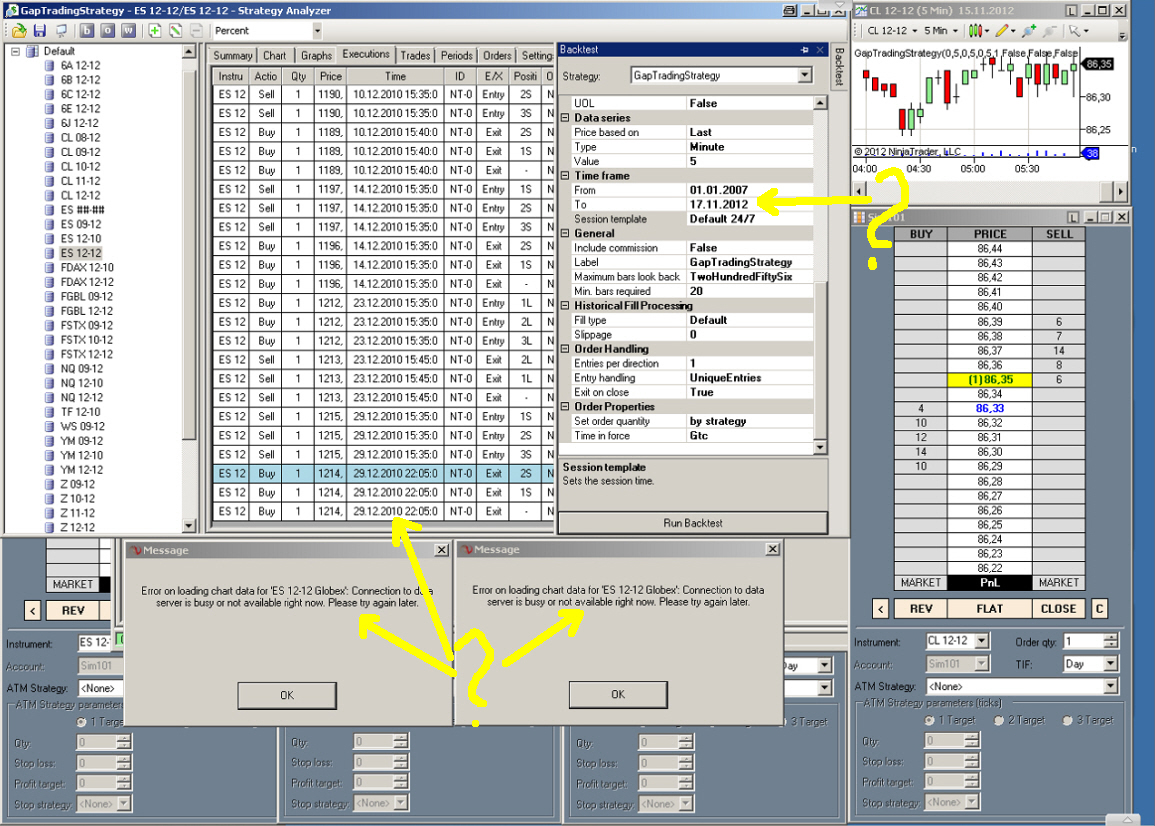Click the 'From' date value 01.01.2007
1155x826 pixels.
[x=719, y=189]
